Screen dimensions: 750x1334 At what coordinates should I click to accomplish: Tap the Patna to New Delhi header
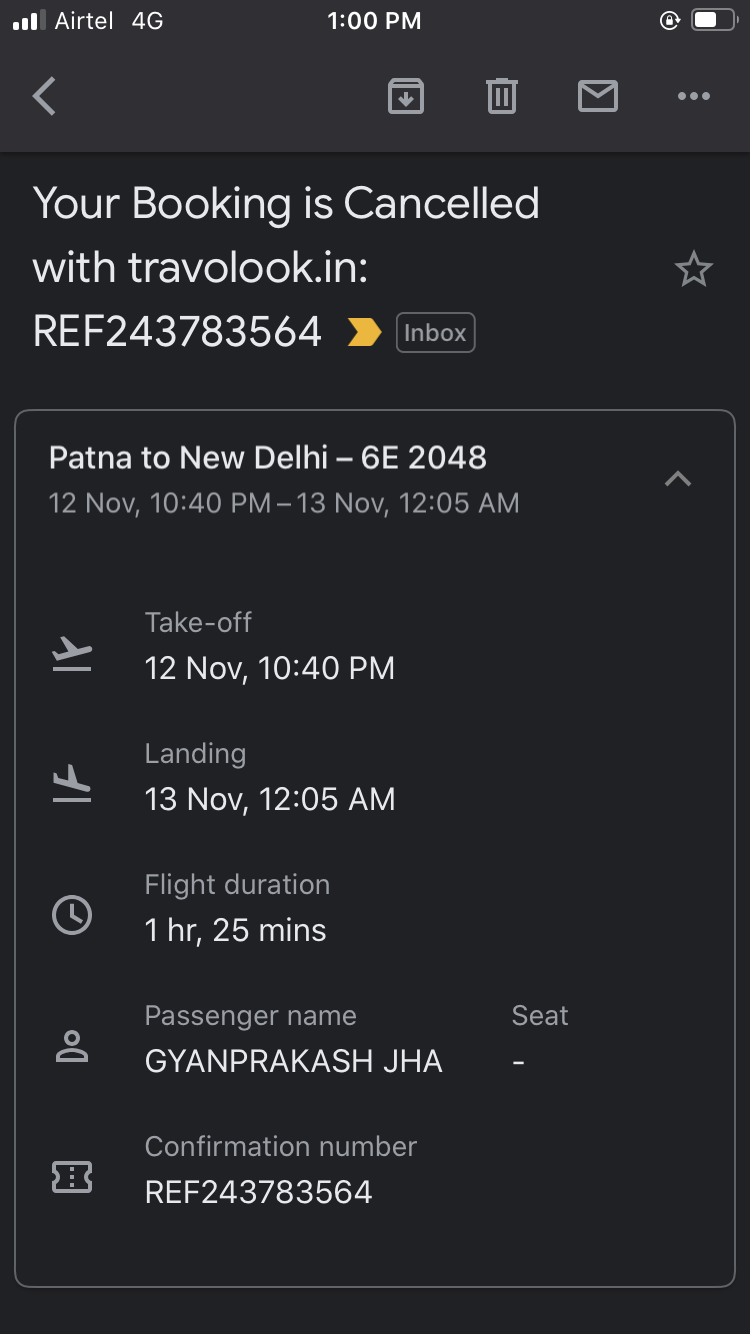coord(268,458)
